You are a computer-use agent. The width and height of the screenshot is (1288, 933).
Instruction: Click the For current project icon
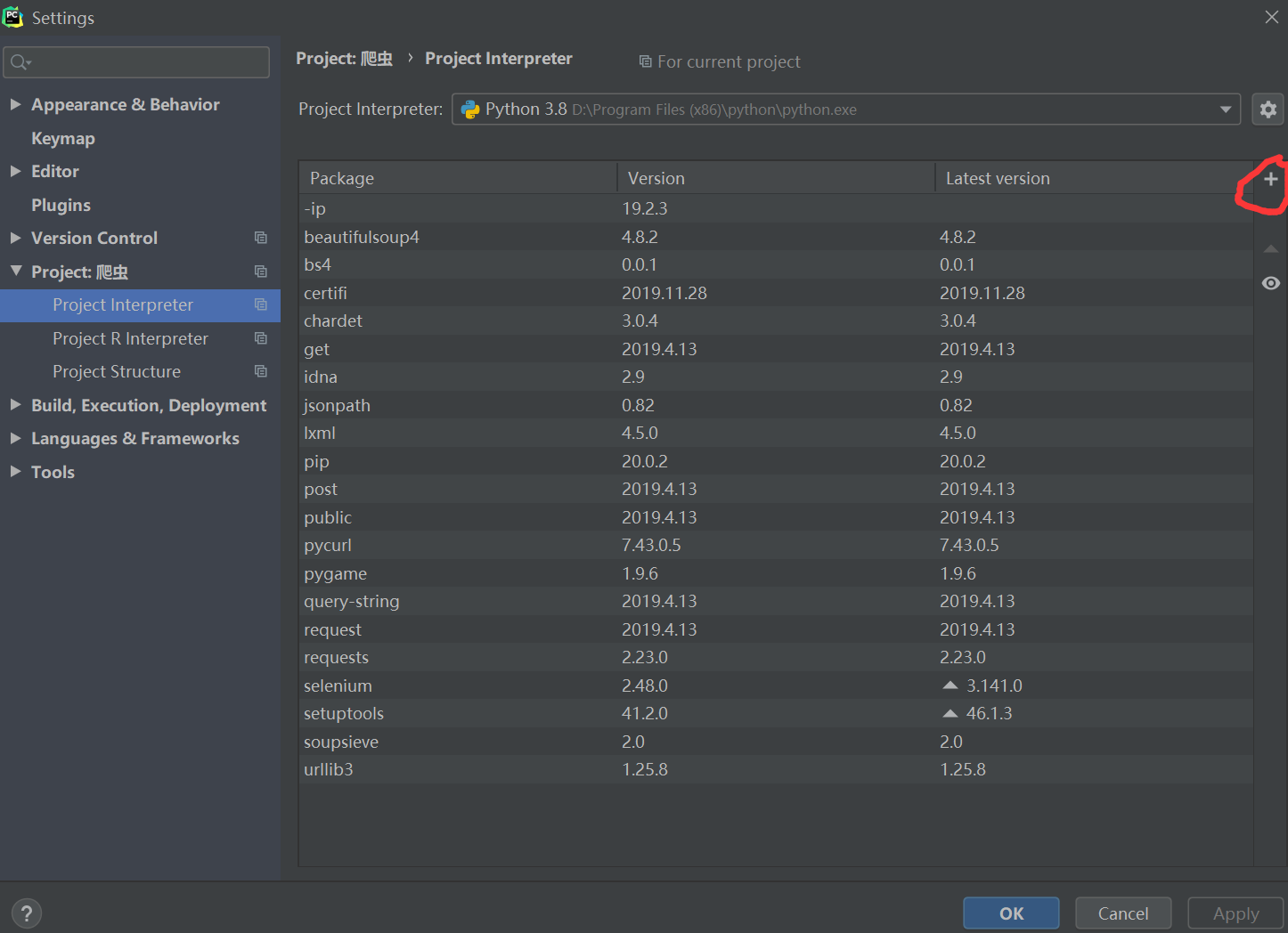click(x=645, y=61)
